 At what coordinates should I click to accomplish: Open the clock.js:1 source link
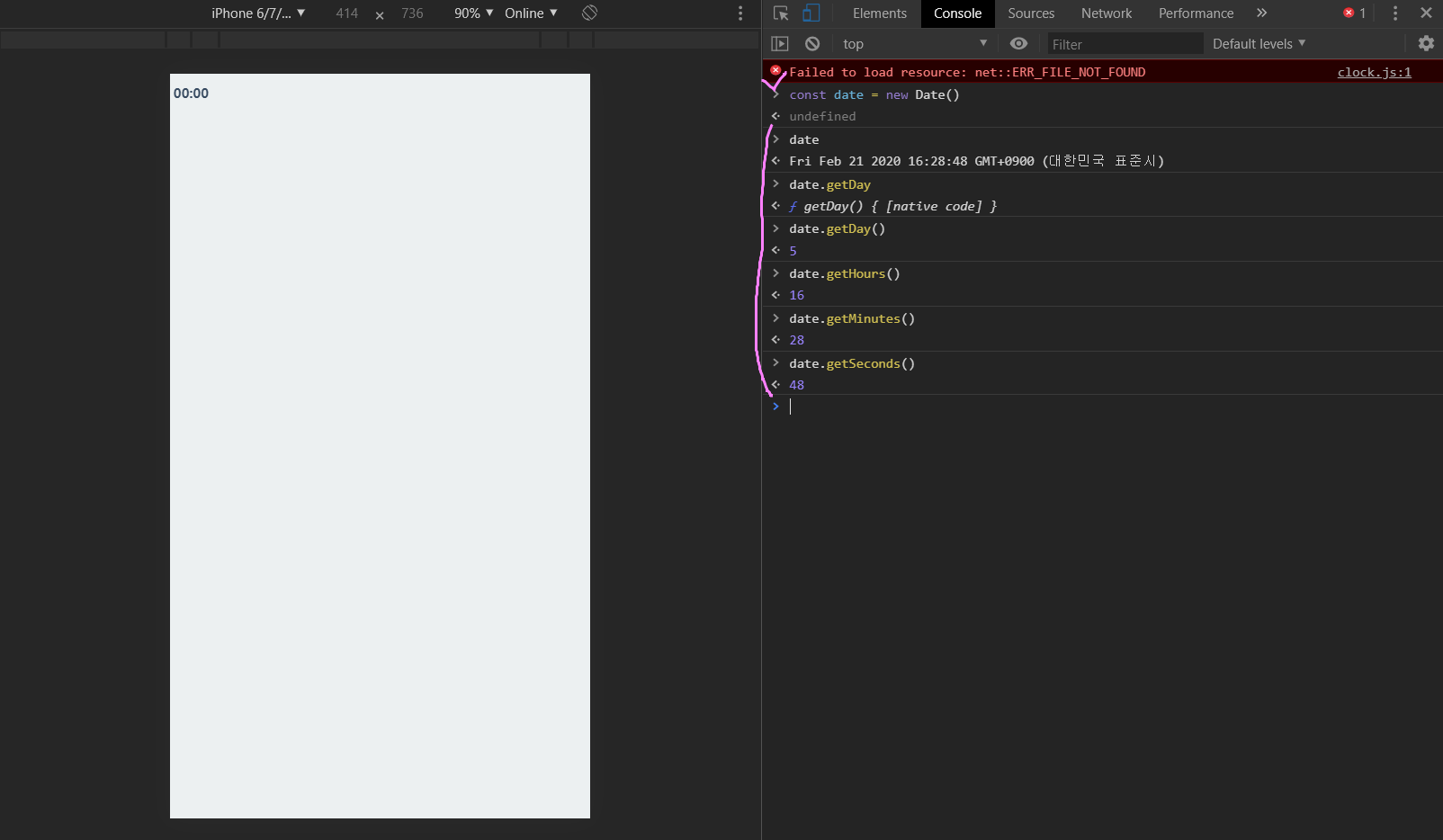1374,72
